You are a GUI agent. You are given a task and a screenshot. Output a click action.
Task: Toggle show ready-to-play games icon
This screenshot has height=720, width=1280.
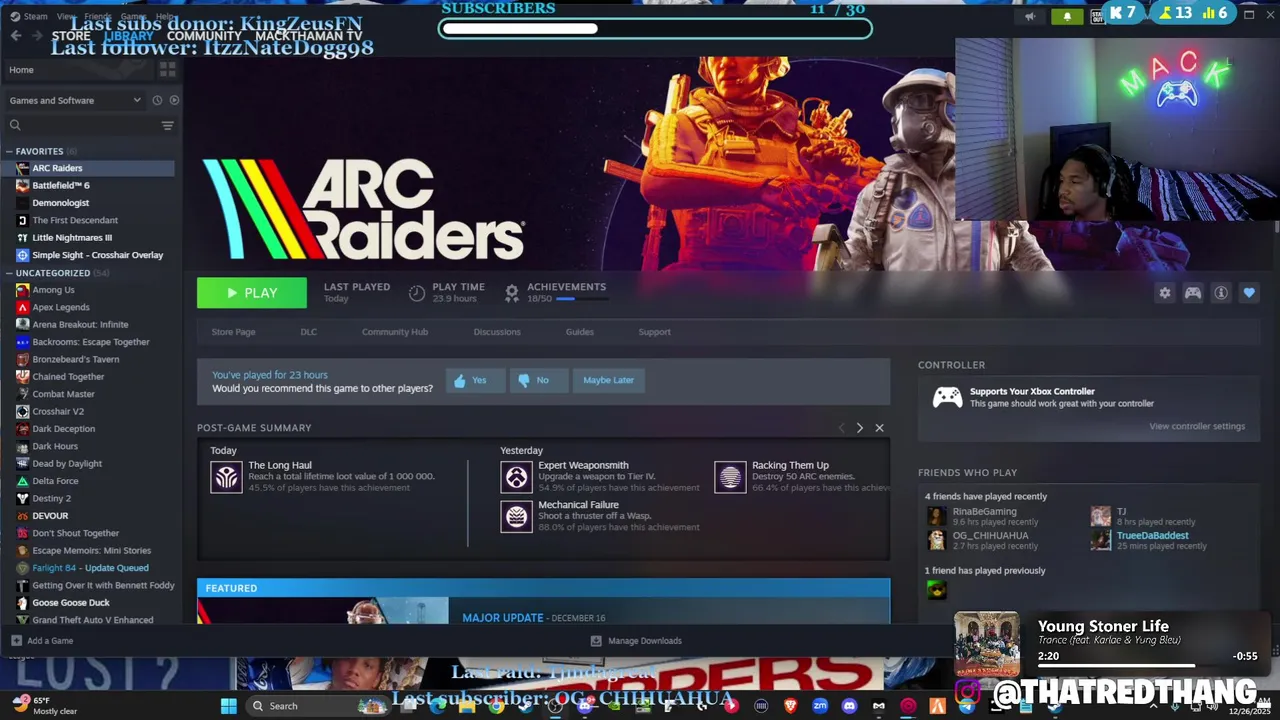point(174,100)
